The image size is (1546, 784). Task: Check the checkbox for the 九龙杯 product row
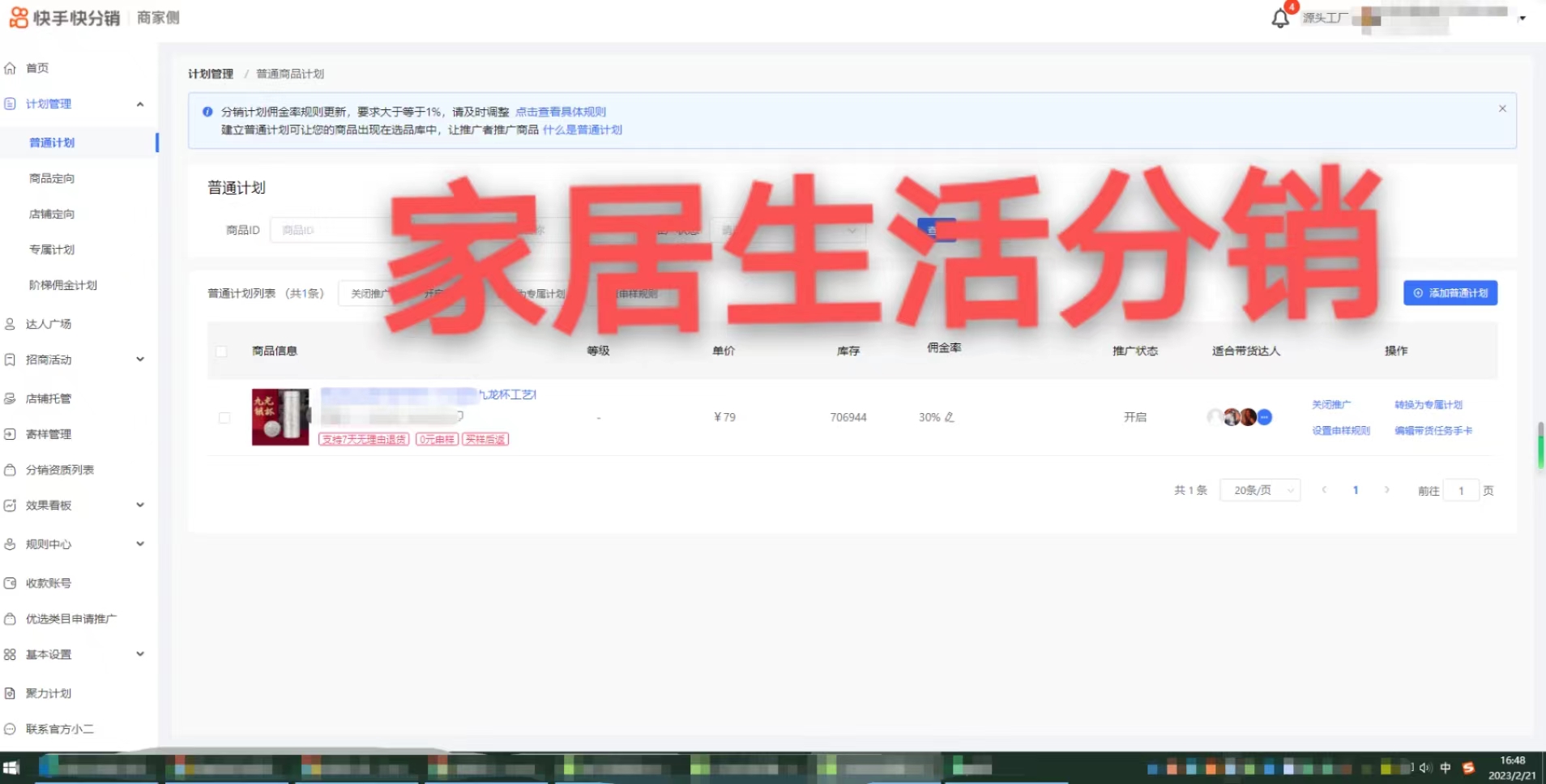[224, 417]
